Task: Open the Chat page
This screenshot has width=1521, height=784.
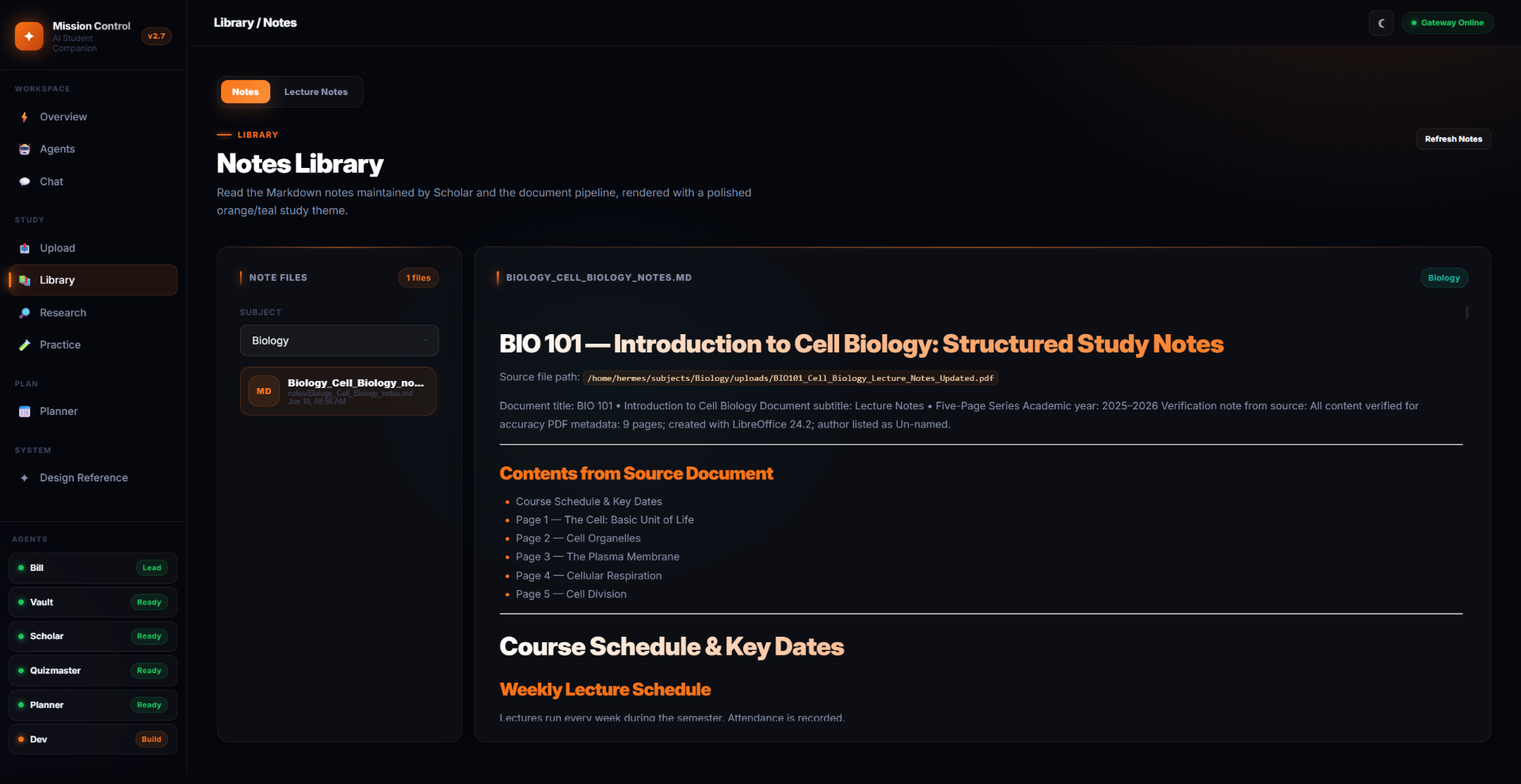Action: 93,182
